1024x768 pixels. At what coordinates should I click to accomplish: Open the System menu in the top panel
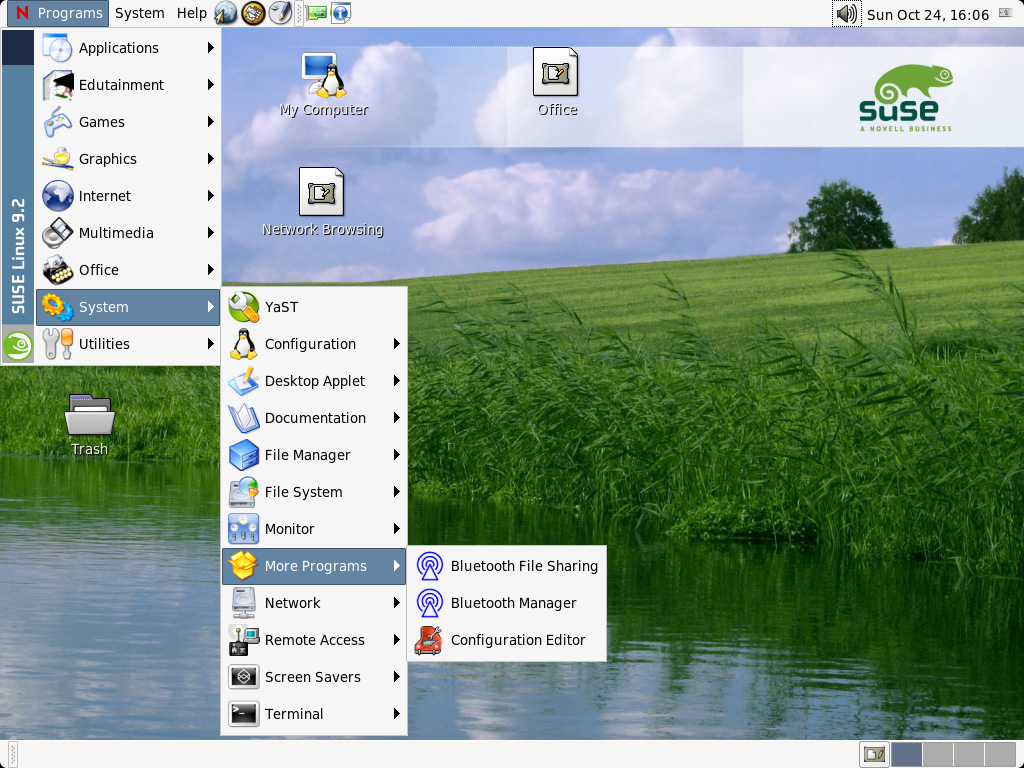pos(140,13)
